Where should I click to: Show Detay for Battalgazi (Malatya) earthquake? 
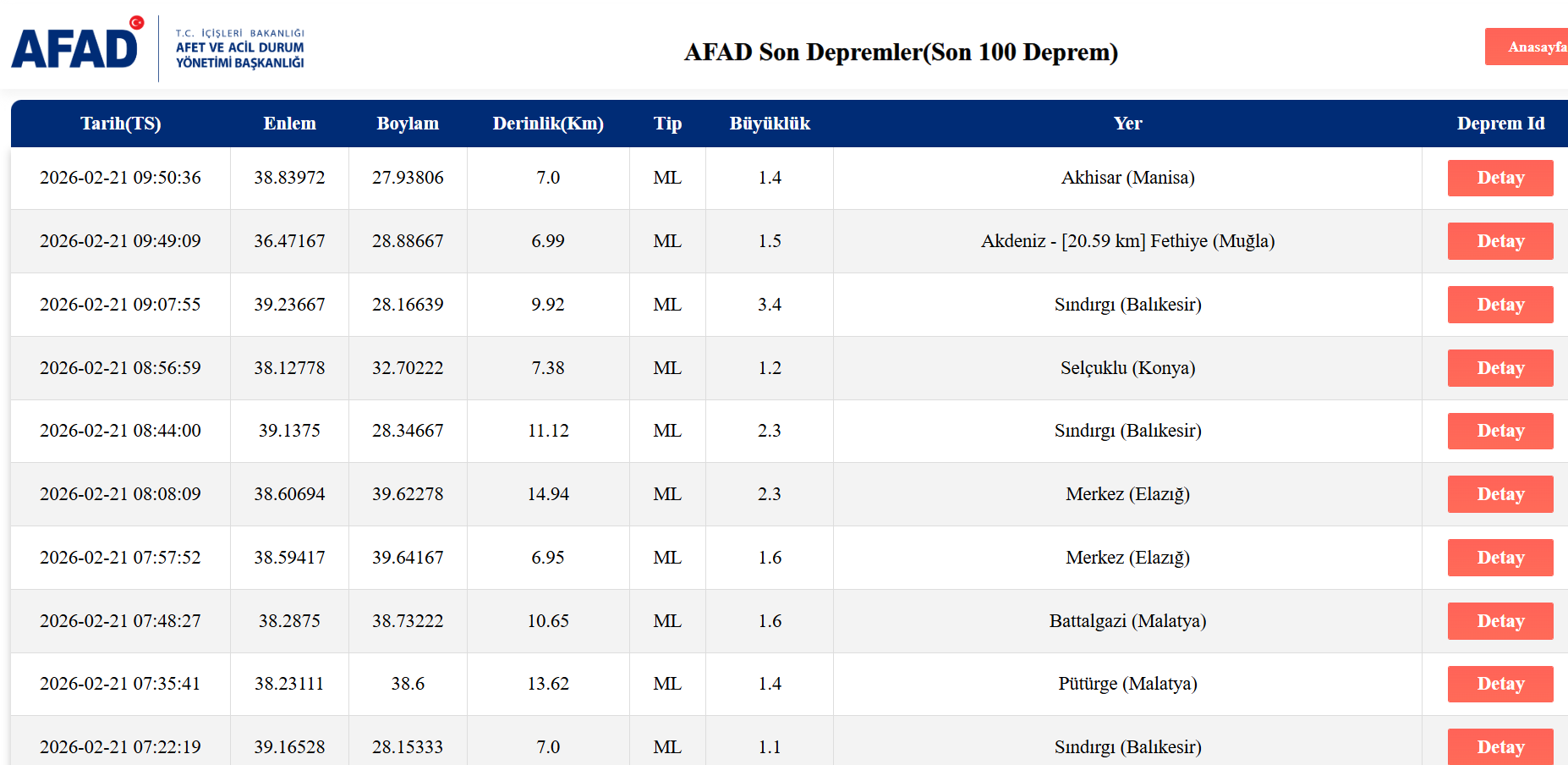tap(1499, 621)
